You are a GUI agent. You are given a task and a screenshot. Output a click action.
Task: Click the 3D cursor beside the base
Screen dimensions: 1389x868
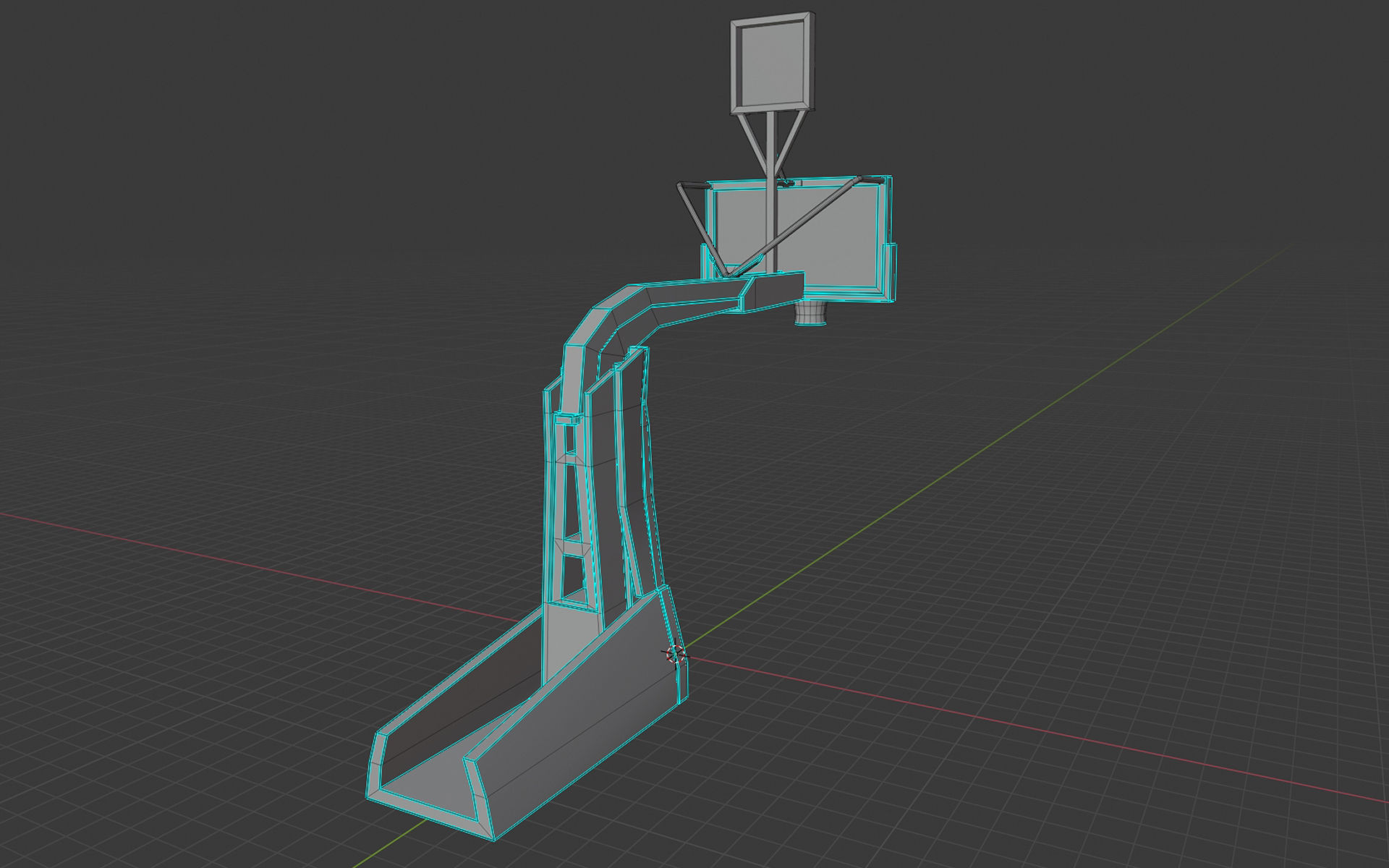pyautogui.click(x=676, y=655)
